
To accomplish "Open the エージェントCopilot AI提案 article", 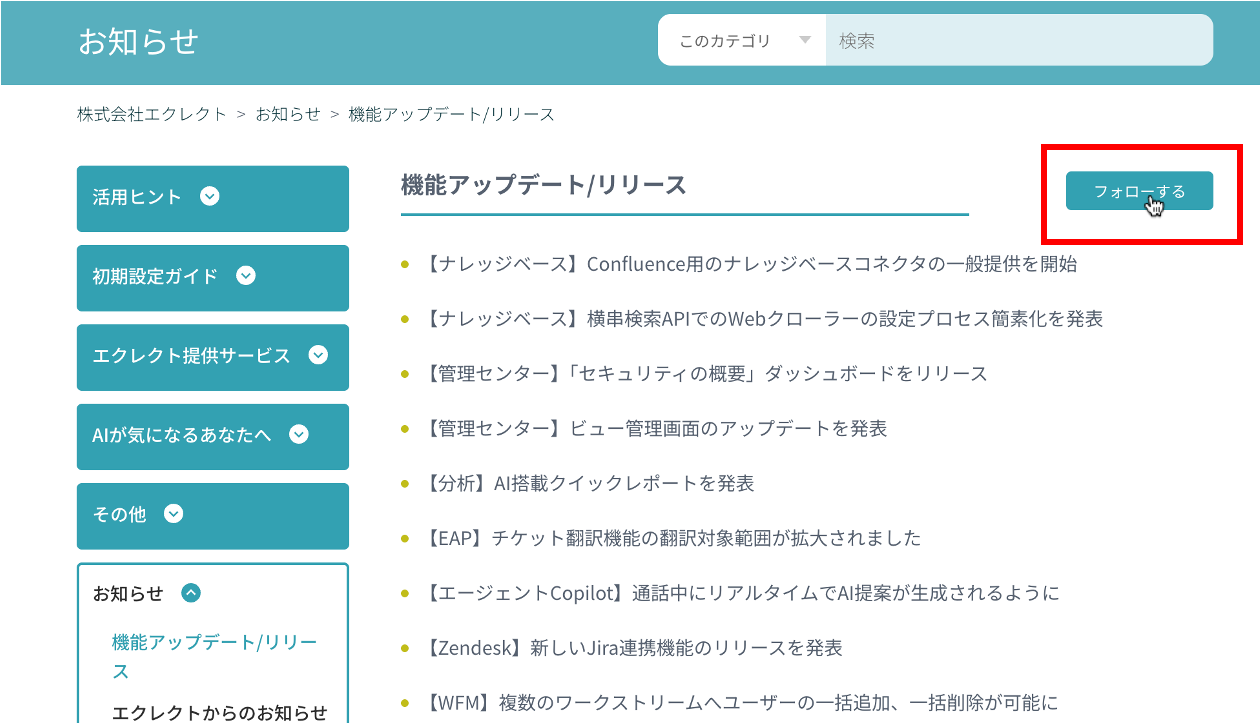I will (740, 593).
